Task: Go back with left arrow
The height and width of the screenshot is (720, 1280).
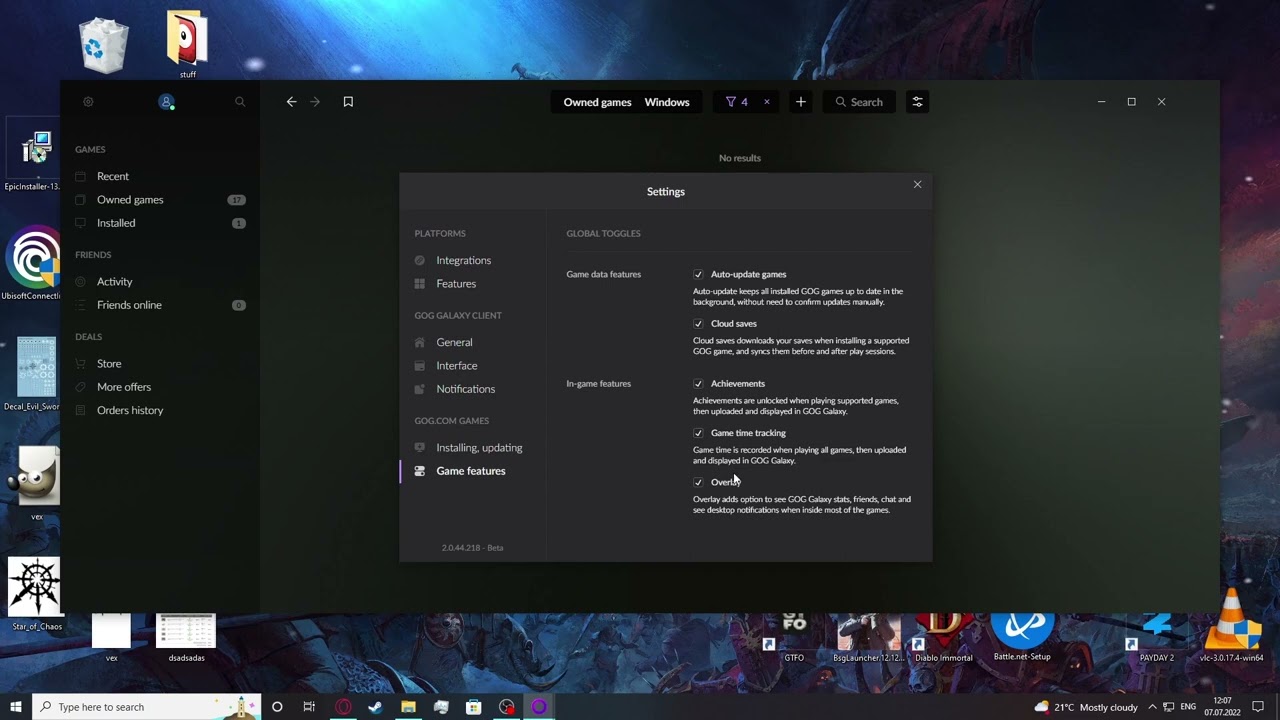Action: (291, 102)
